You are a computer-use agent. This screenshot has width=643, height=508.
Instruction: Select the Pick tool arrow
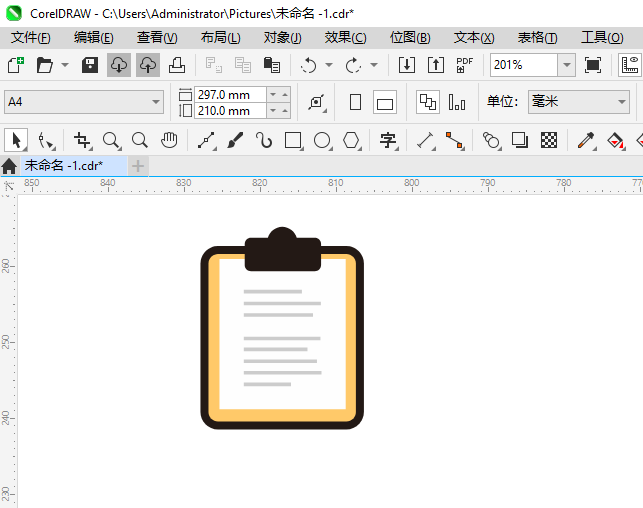(x=16, y=141)
